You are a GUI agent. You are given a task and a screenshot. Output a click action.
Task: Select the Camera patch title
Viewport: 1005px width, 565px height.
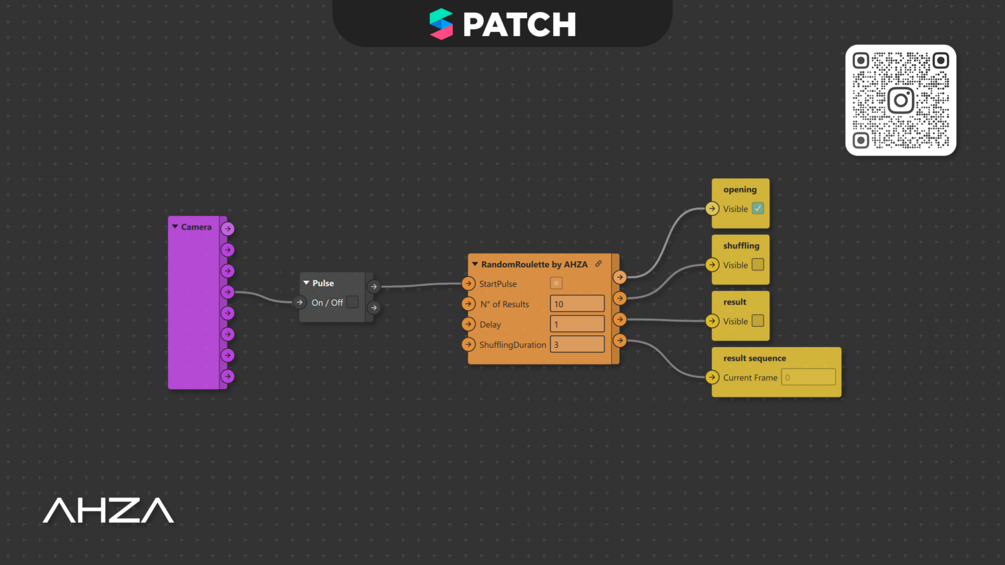click(x=196, y=227)
